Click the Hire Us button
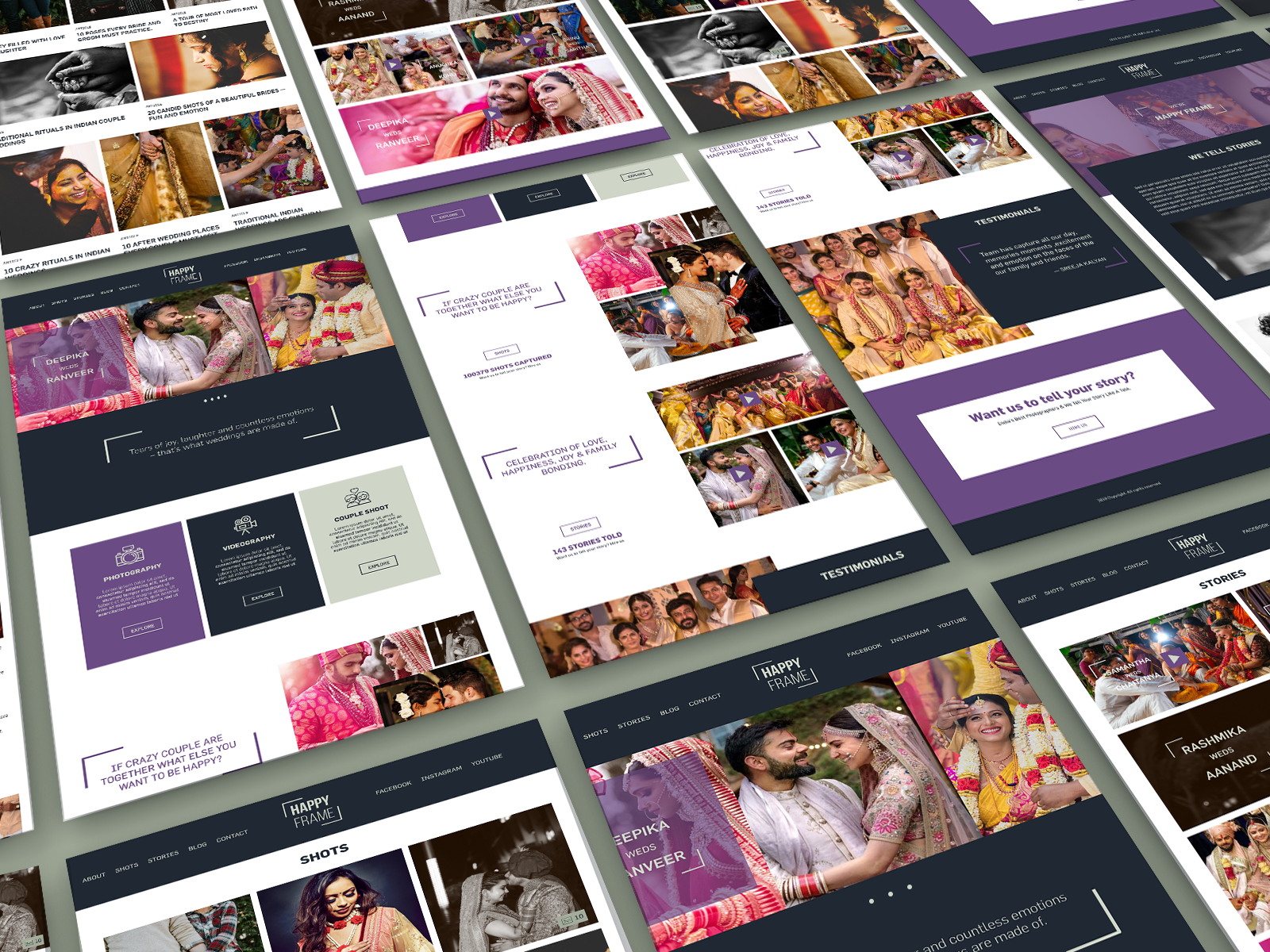This screenshot has width=1270, height=952. pyautogui.click(x=1076, y=425)
